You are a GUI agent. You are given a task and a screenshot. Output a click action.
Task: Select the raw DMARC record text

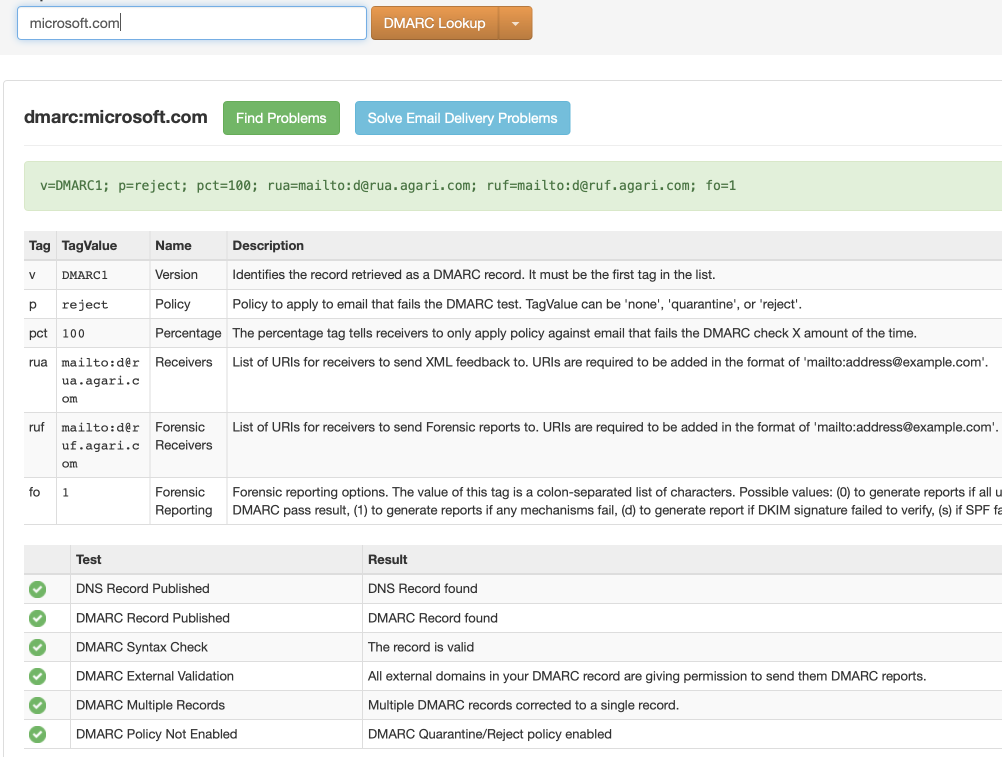pyautogui.click(x=388, y=186)
